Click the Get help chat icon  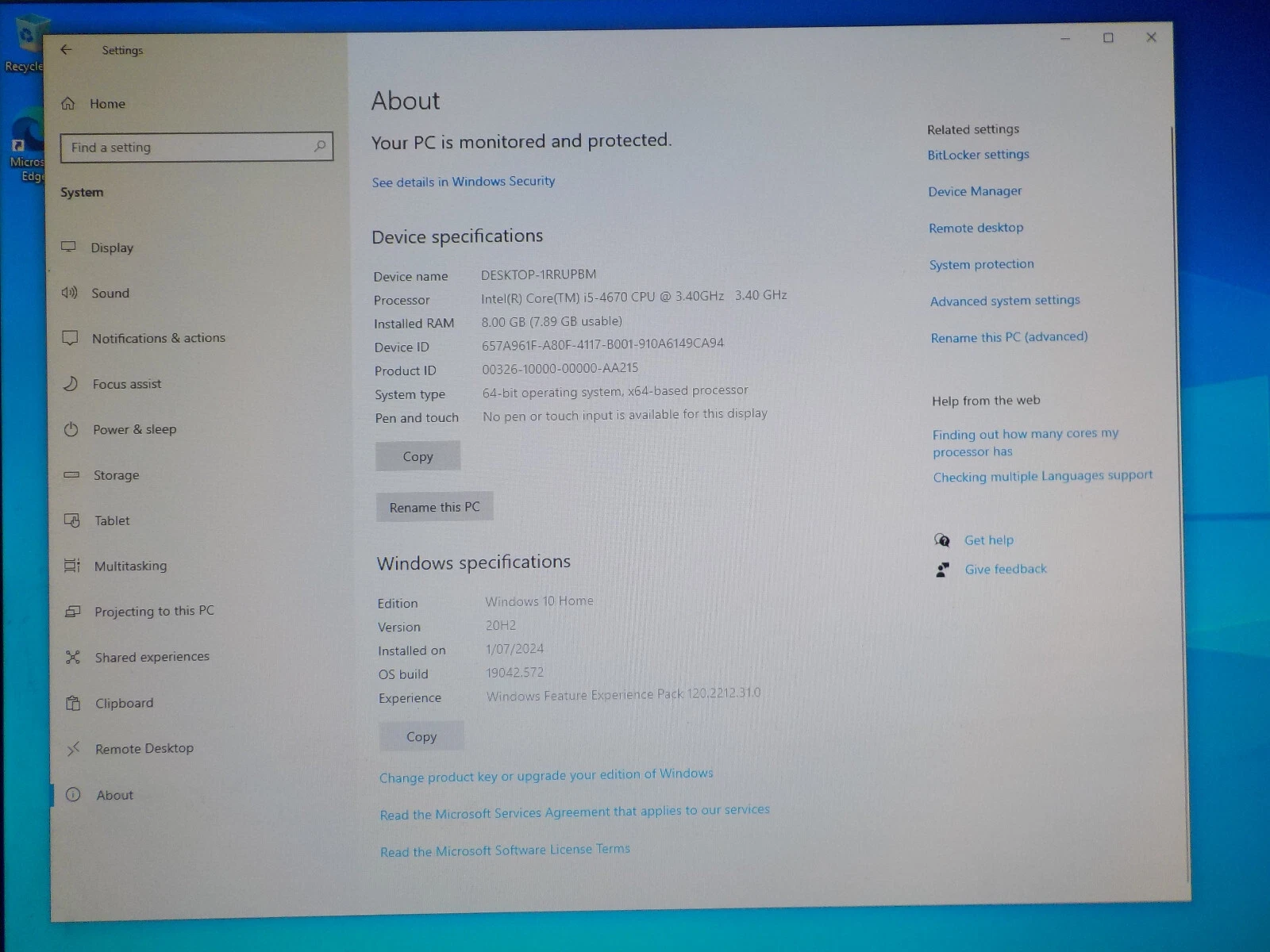tap(942, 540)
